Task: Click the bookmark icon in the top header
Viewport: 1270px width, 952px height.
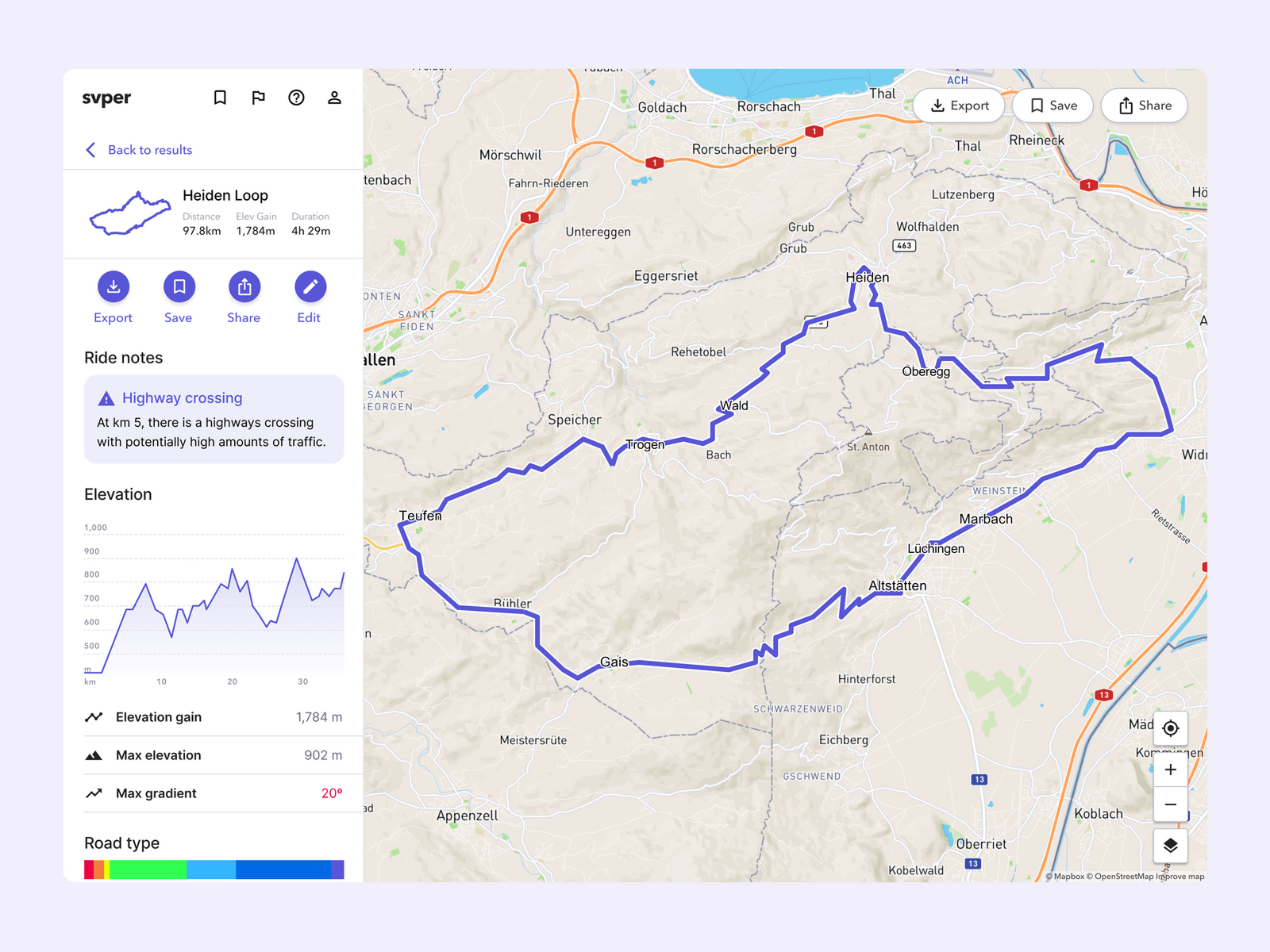Action: [220, 98]
